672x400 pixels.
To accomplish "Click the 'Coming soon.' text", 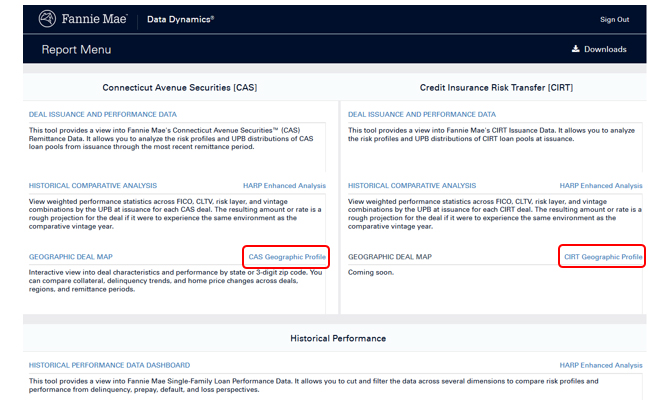I will pos(371,272).
